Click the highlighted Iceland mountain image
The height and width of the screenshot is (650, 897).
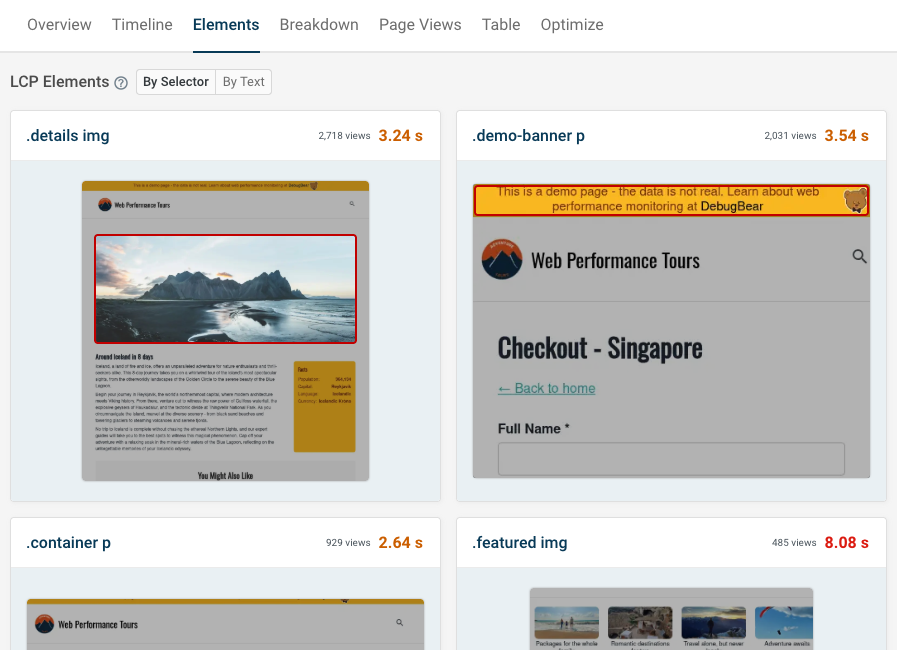click(225, 289)
